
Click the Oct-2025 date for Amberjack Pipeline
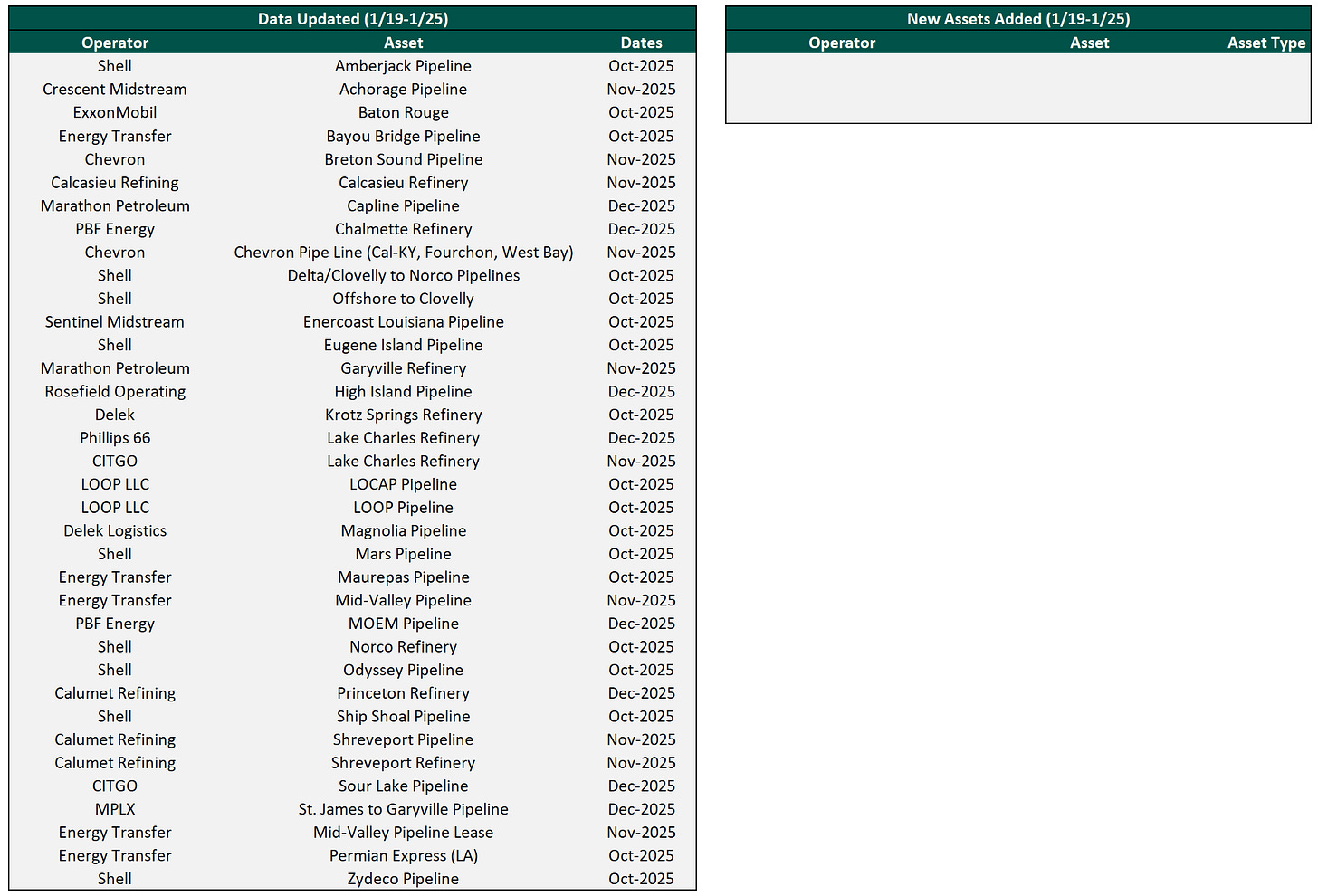[641, 66]
